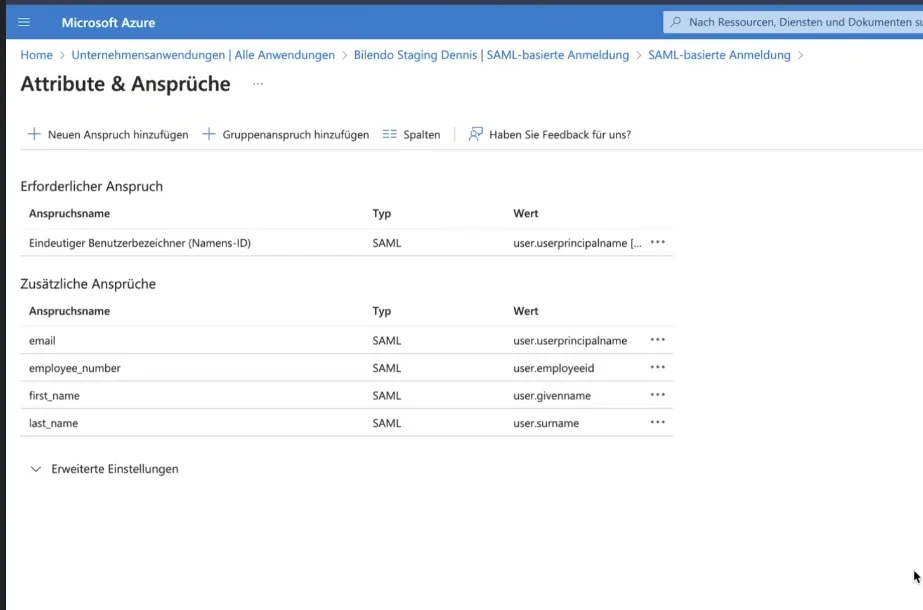Open Bilendo Staging Dennis breadcrumb link
Viewport: 923px width, 610px height.
click(492, 55)
